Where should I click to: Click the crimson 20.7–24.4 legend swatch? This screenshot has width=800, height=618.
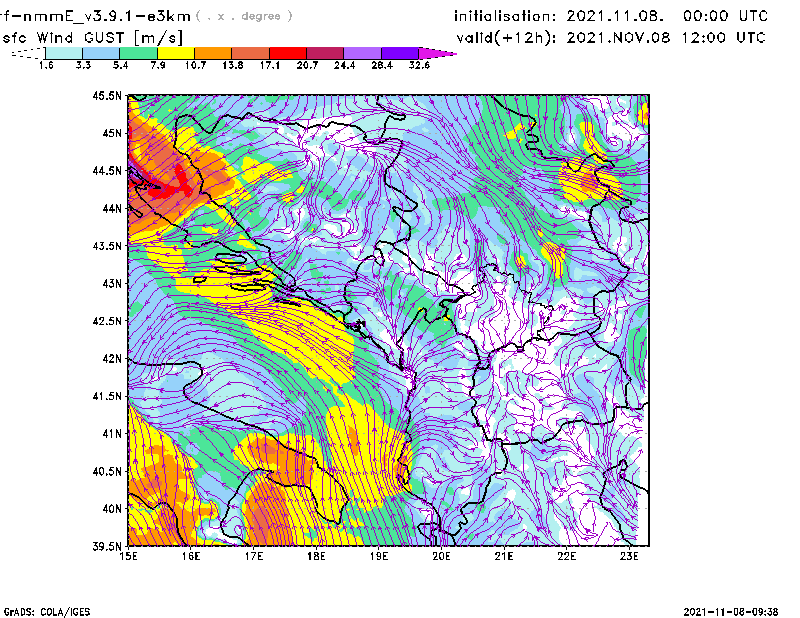tap(326, 53)
